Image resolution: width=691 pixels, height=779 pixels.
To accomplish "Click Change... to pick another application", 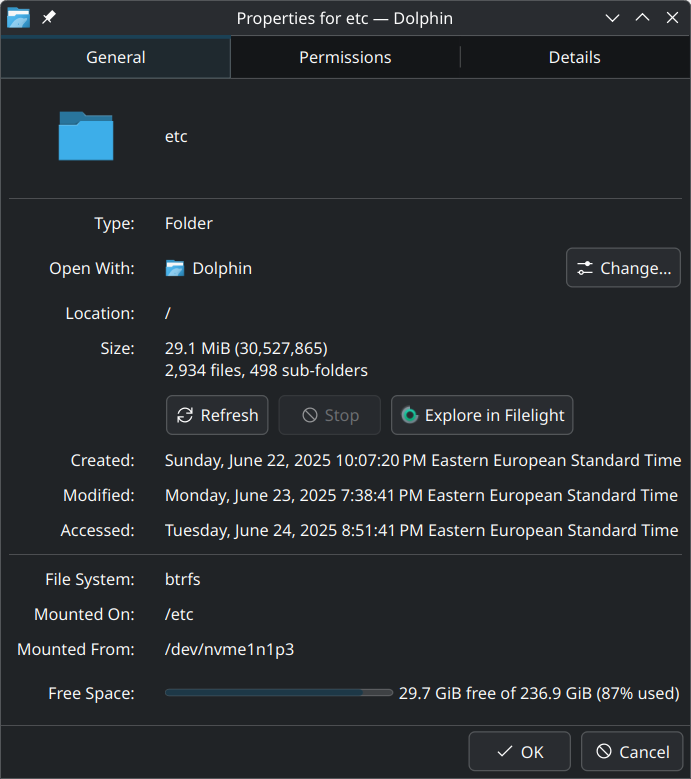I will coord(623,268).
